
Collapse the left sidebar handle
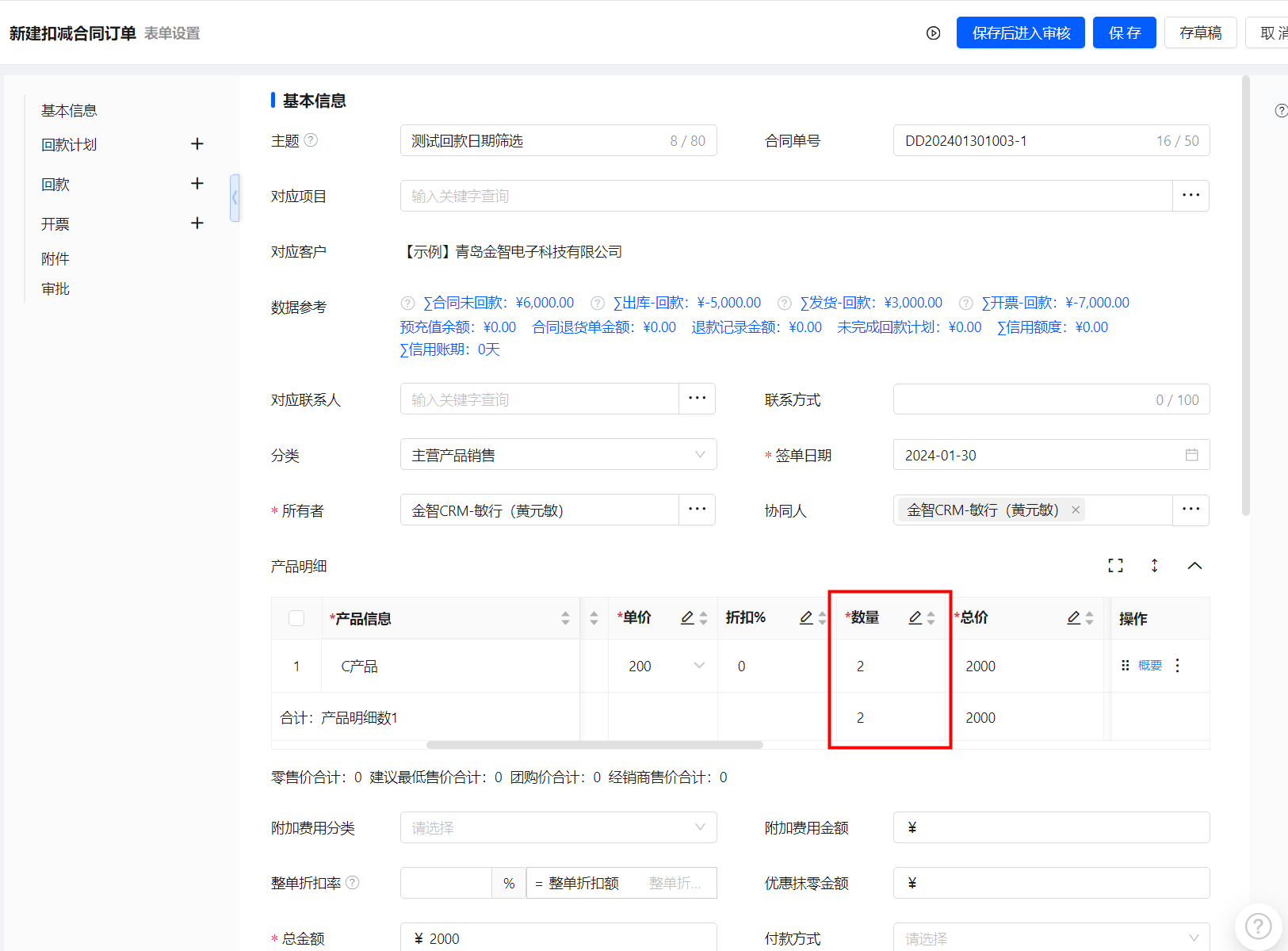point(235,197)
